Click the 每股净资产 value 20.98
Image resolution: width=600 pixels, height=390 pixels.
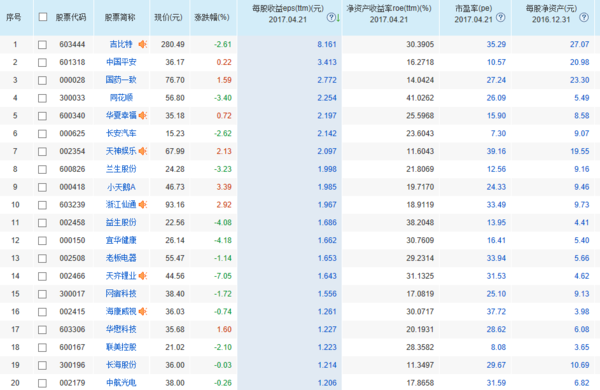click(x=579, y=62)
